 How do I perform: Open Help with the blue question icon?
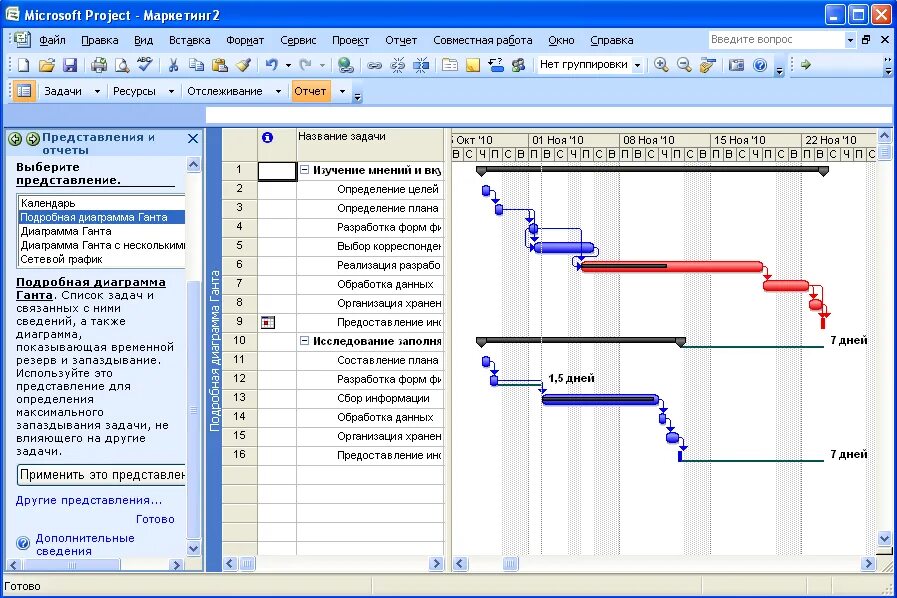click(x=760, y=65)
